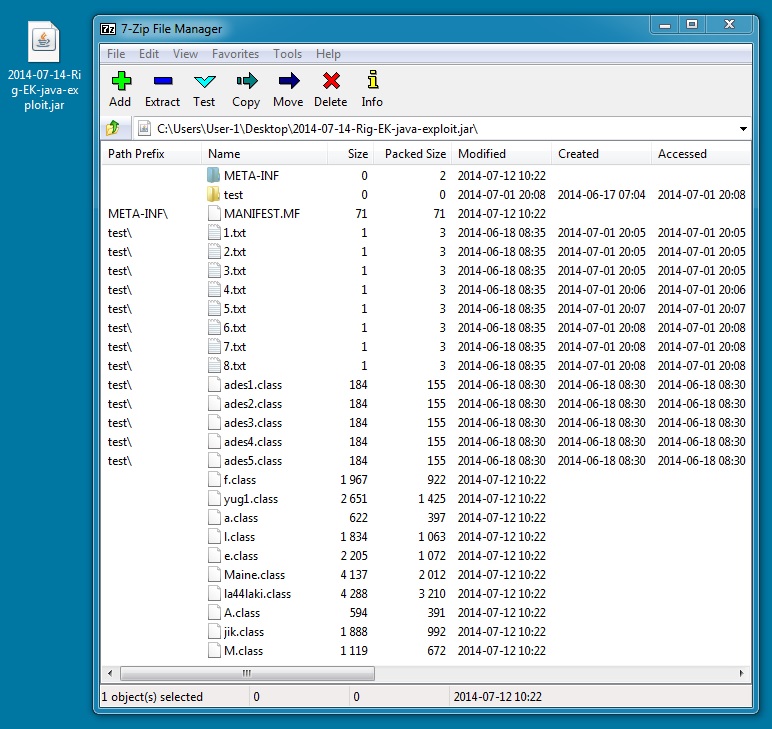The image size is (772, 729).
Task: Select the Maine.class file
Action: (x=254, y=575)
